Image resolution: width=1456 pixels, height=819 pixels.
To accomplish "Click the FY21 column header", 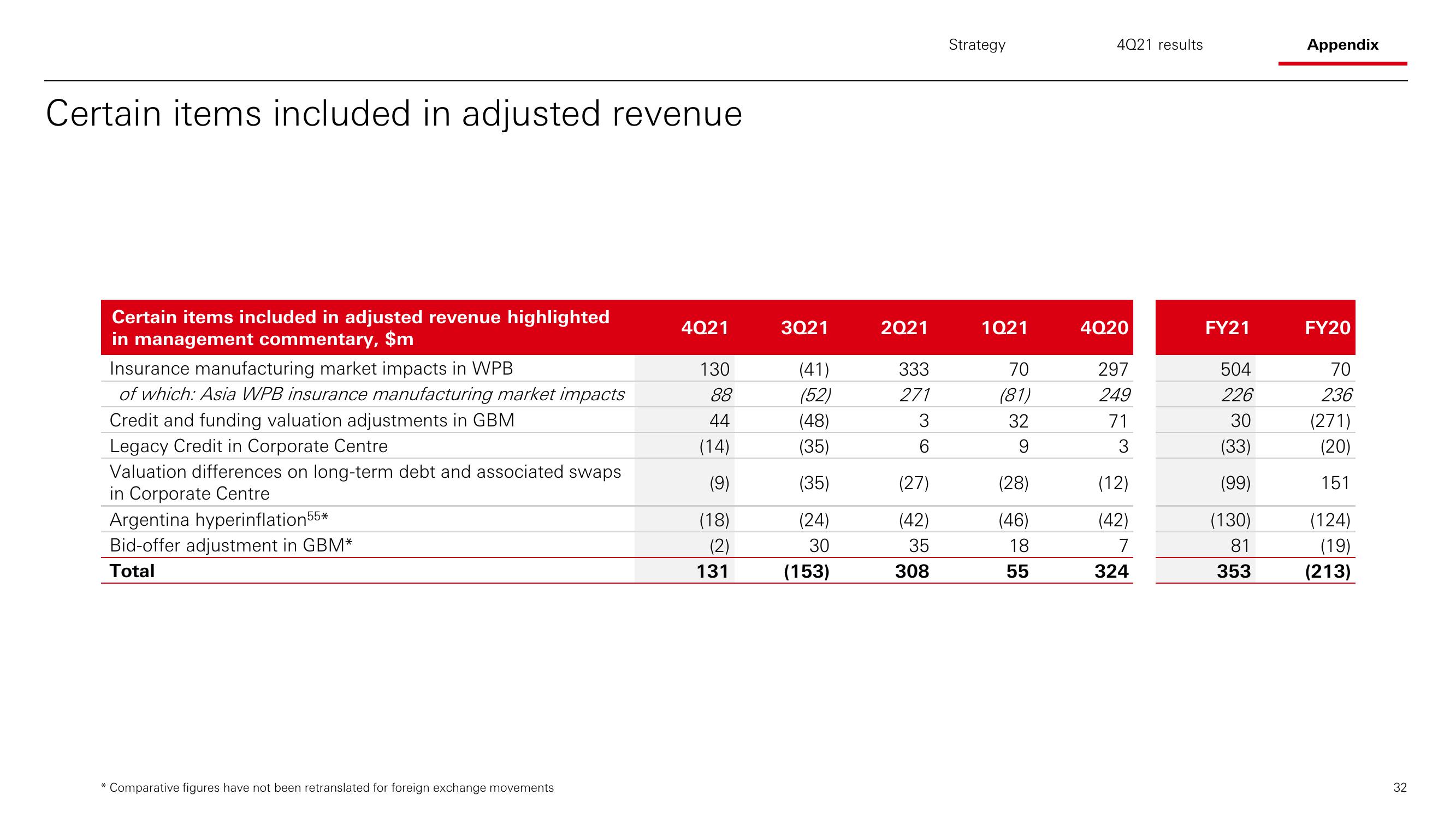I will (1227, 328).
